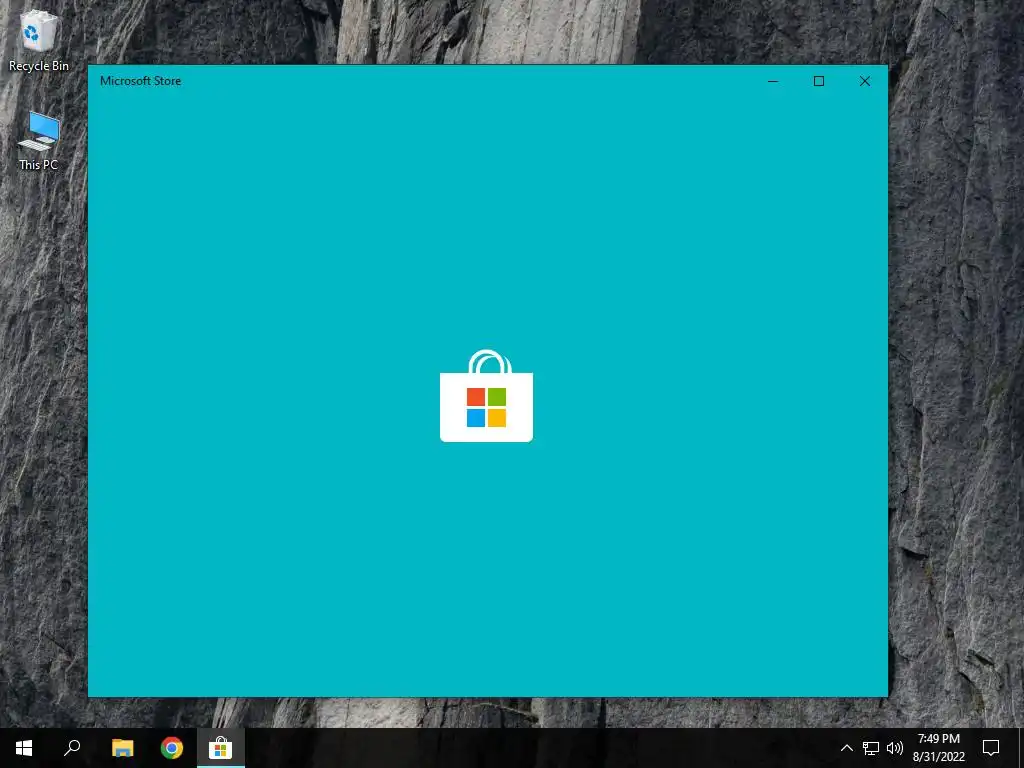Open the Windows Start menu

[24, 748]
